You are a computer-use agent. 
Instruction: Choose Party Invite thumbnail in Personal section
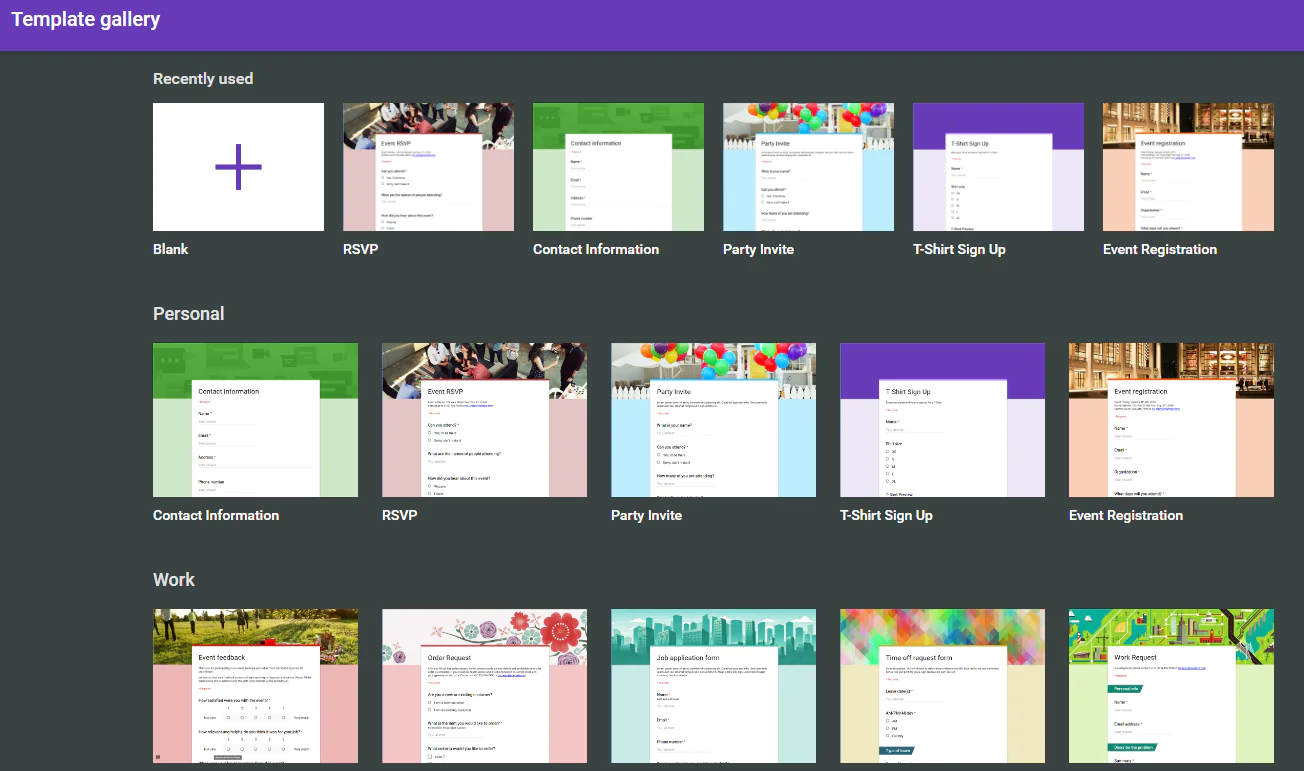coord(713,420)
